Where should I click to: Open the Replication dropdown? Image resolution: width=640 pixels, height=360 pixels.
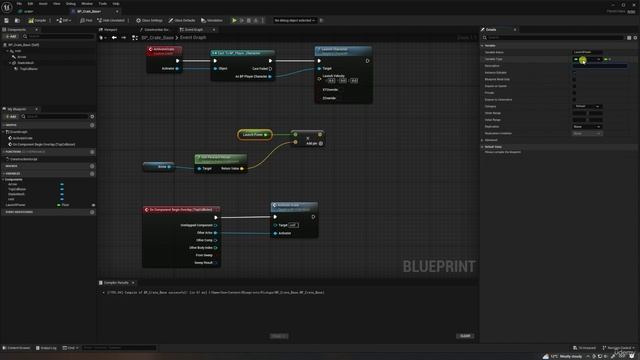587,127
